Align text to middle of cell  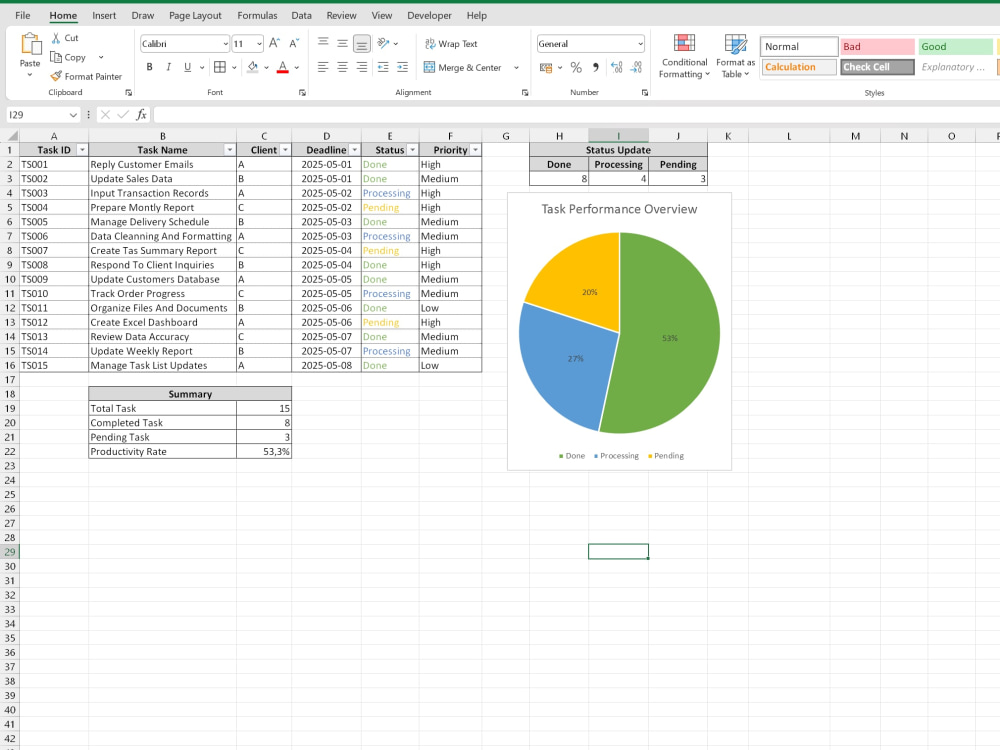(x=342, y=43)
